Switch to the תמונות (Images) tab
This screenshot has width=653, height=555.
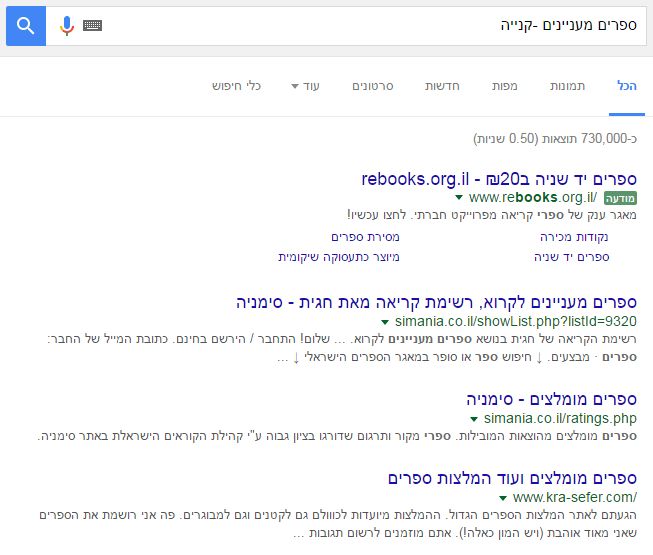coord(569,86)
